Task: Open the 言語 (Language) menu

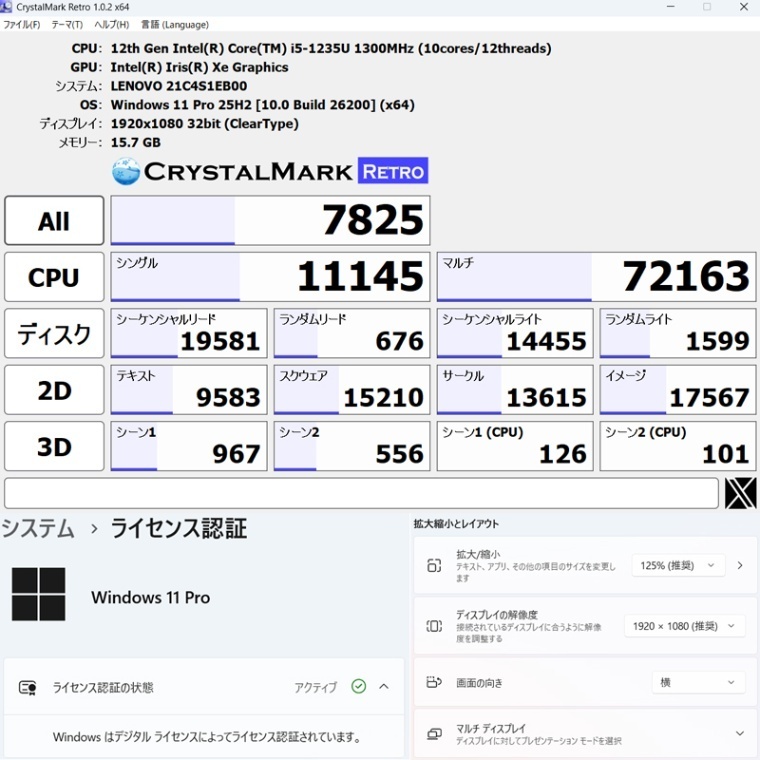Action: 175,25
